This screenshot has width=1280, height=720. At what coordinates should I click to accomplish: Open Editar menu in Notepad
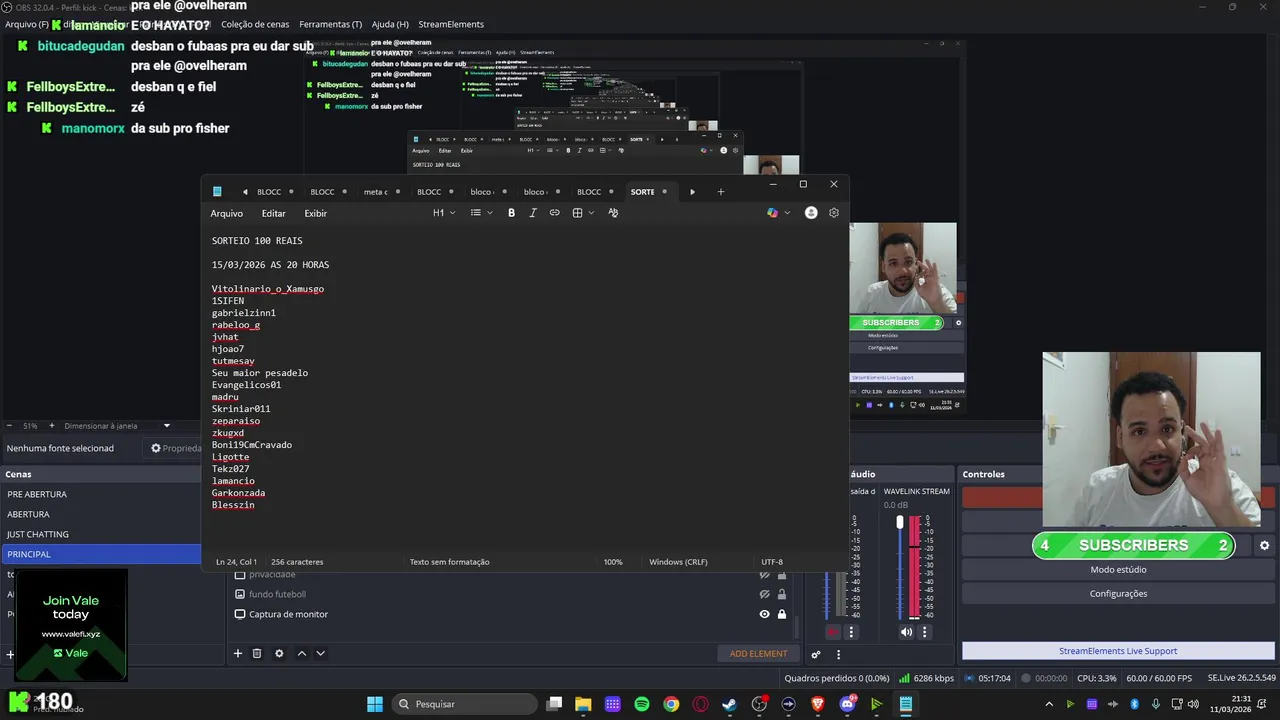[274, 213]
